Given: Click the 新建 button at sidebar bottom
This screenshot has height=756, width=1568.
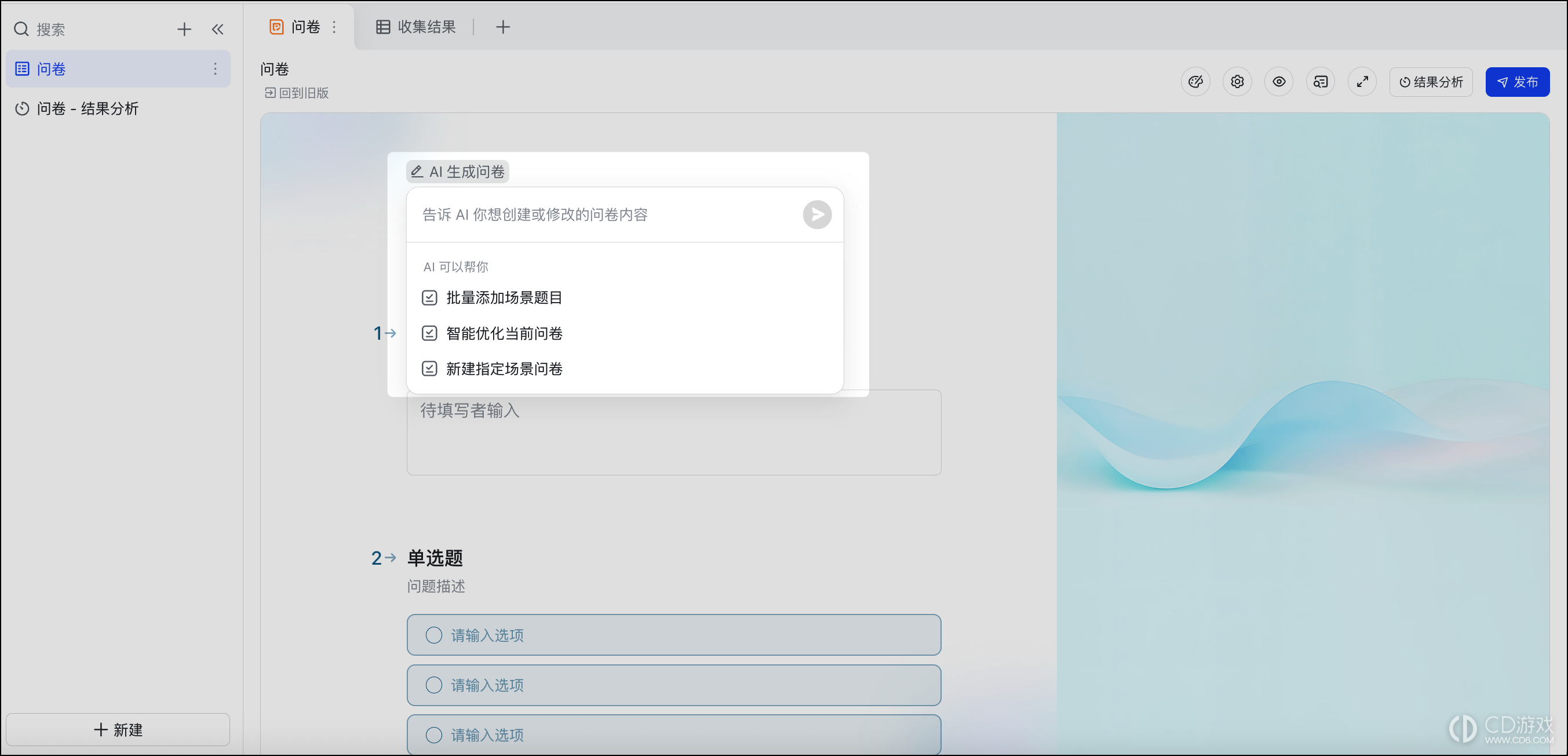Looking at the screenshot, I should click(118, 729).
